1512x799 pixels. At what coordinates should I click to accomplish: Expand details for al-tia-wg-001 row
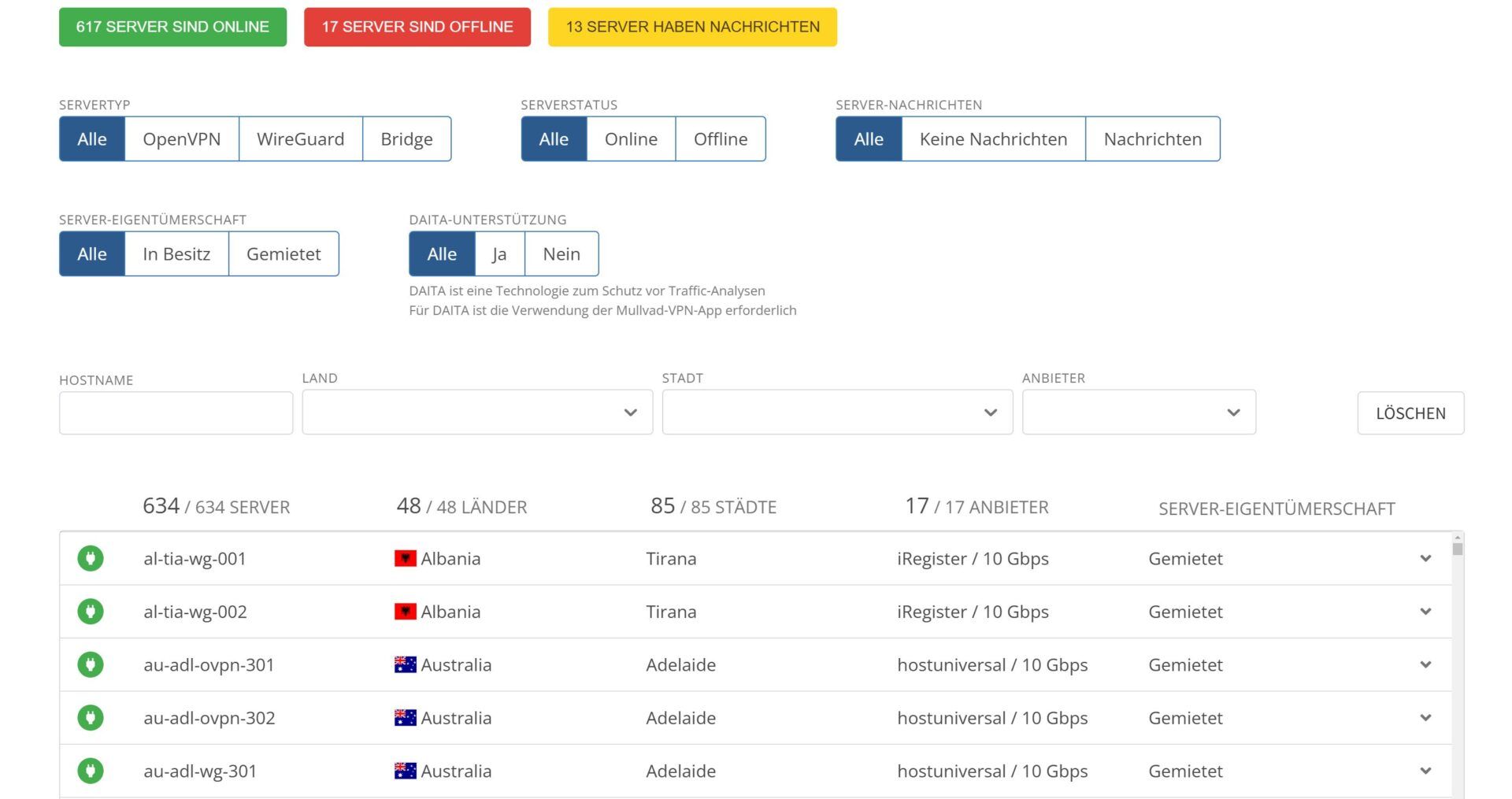coord(1425,558)
